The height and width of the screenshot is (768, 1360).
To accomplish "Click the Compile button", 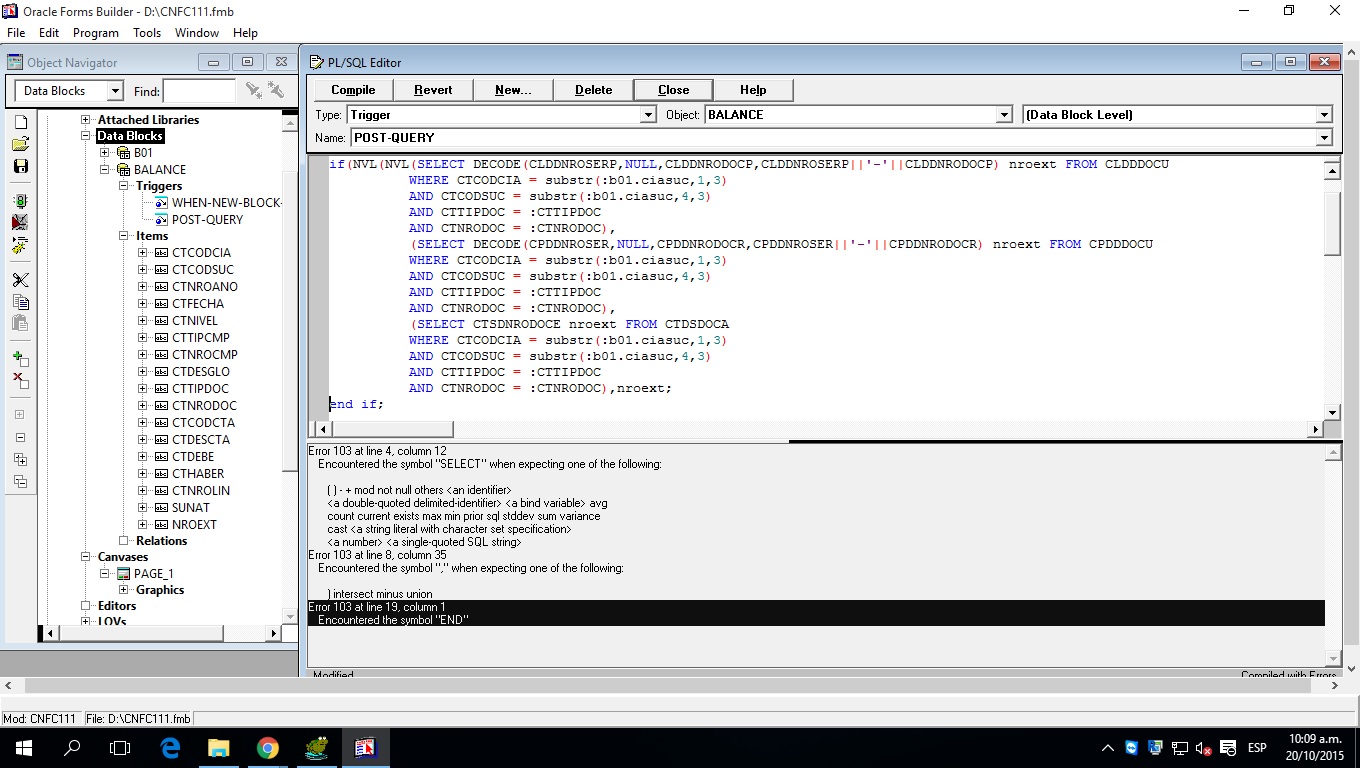I will (x=353, y=90).
